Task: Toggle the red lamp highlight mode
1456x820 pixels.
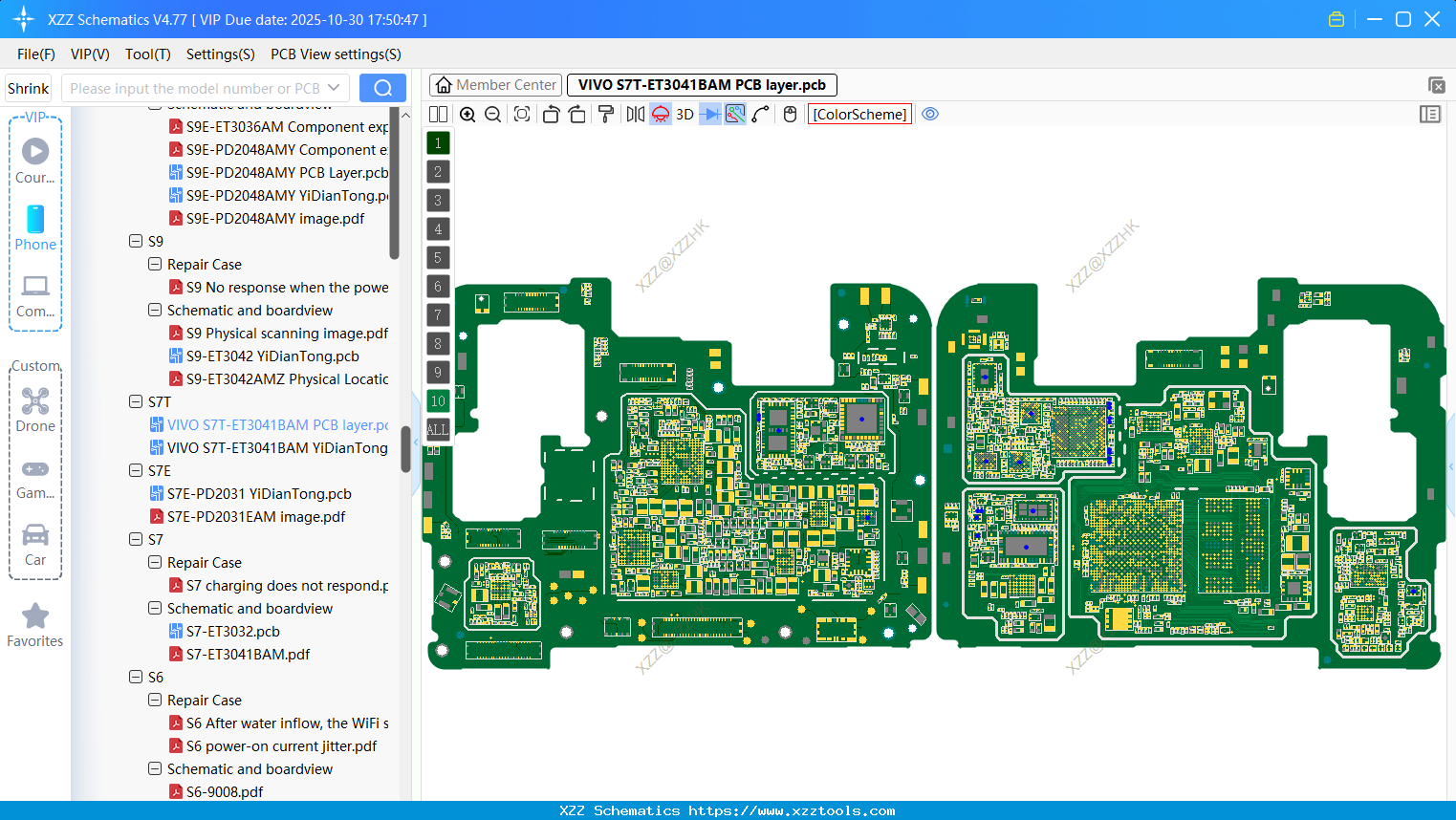Action: click(x=660, y=114)
